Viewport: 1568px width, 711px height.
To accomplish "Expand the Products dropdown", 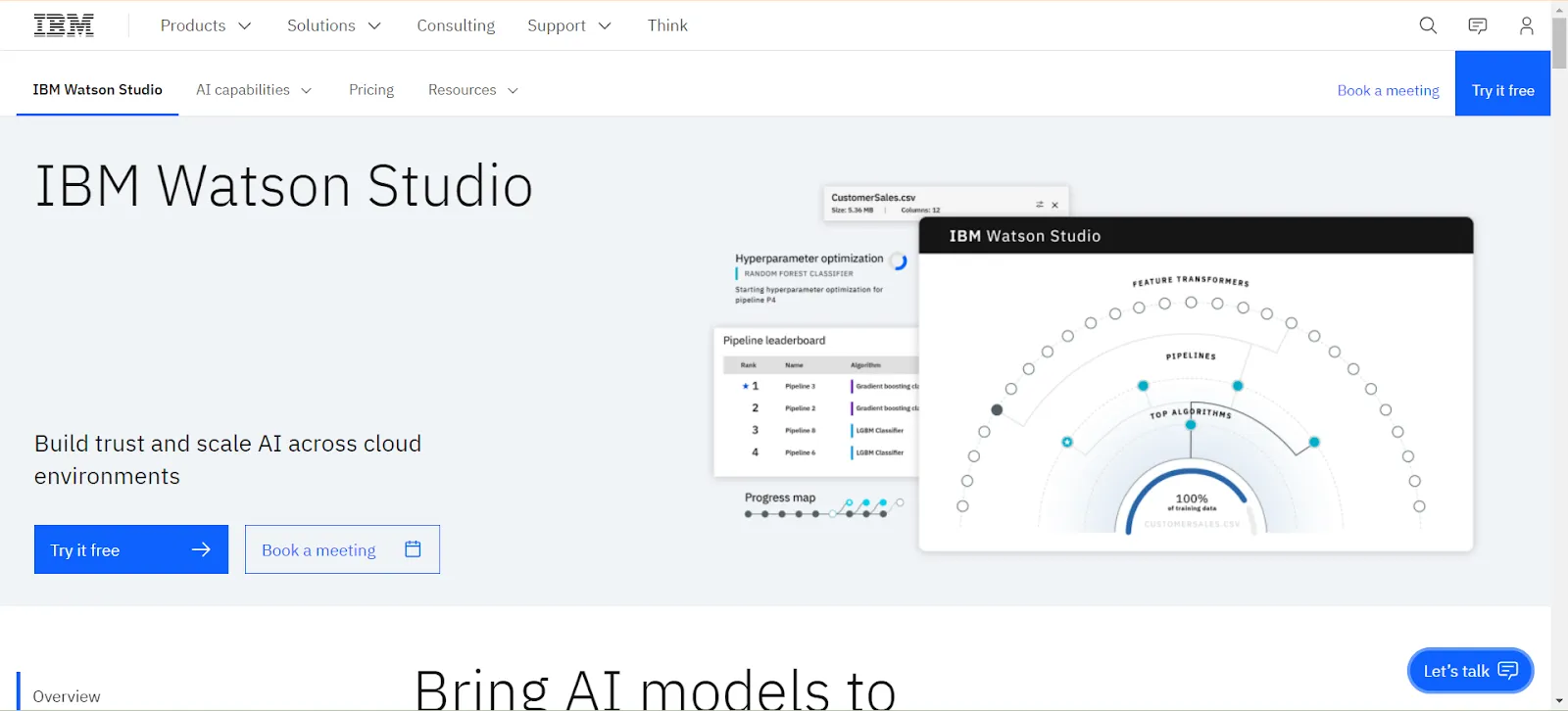I will point(206,25).
